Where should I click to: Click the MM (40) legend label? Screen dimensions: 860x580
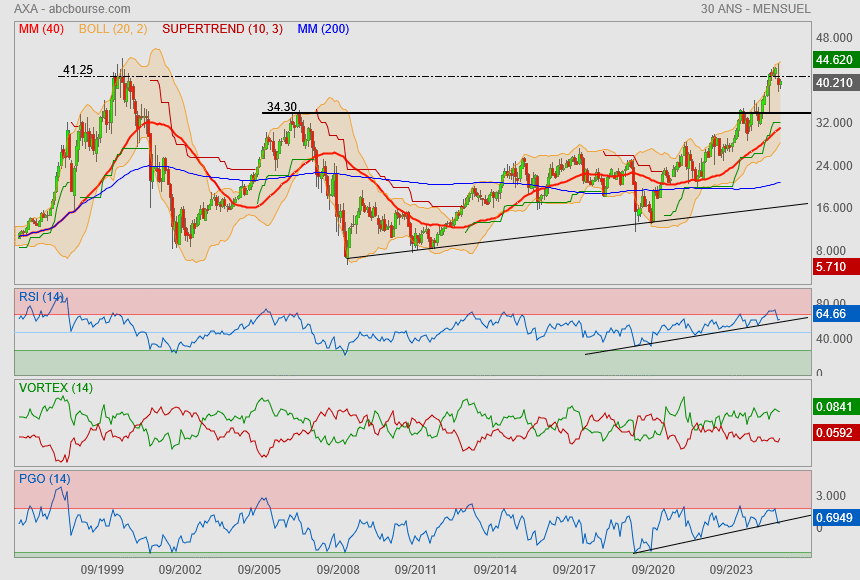tap(39, 29)
